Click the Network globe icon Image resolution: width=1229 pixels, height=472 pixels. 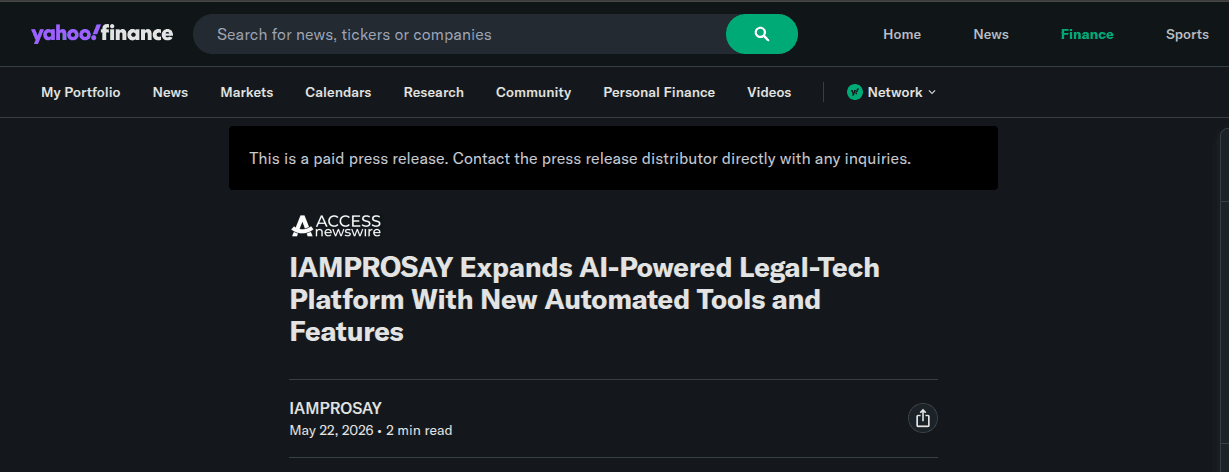coord(855,92)
